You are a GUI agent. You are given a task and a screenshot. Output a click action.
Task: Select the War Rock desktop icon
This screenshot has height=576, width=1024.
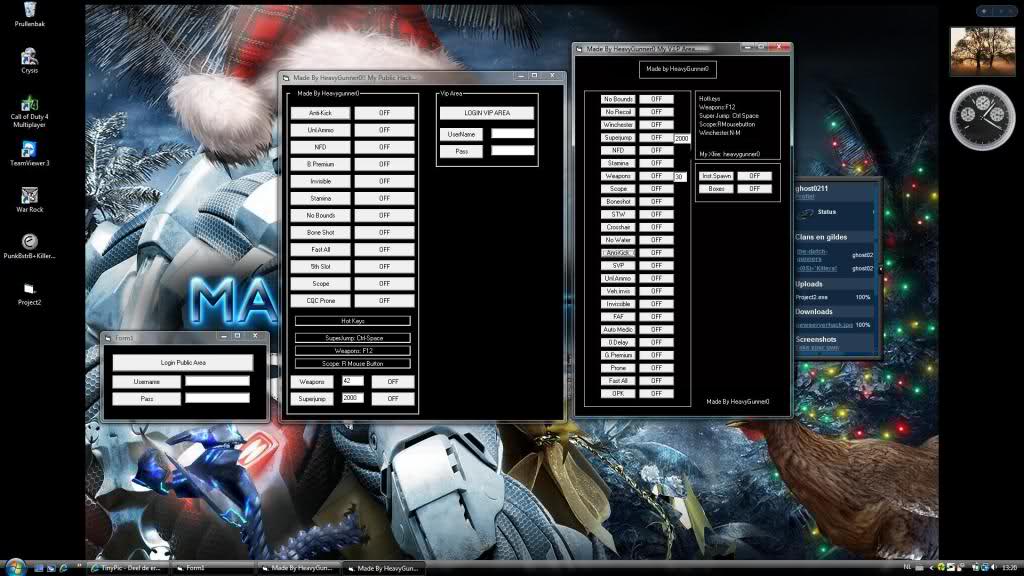pos(29,200)
